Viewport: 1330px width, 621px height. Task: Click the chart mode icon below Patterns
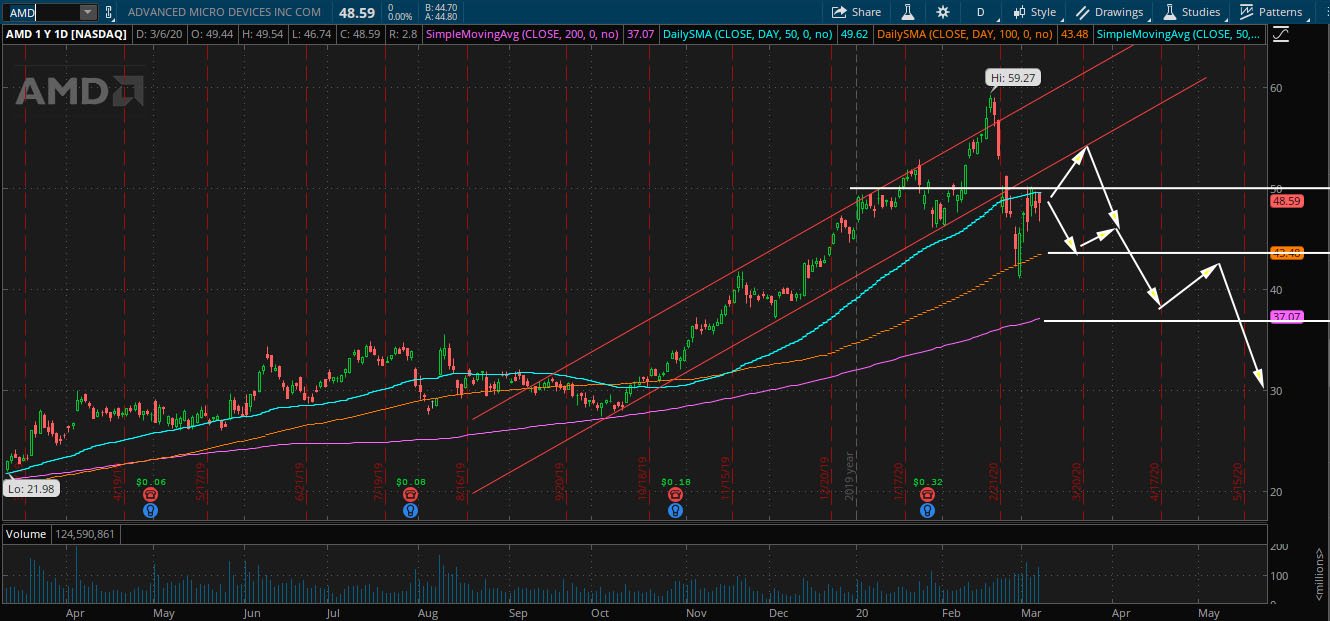[x=1281, y=34]
